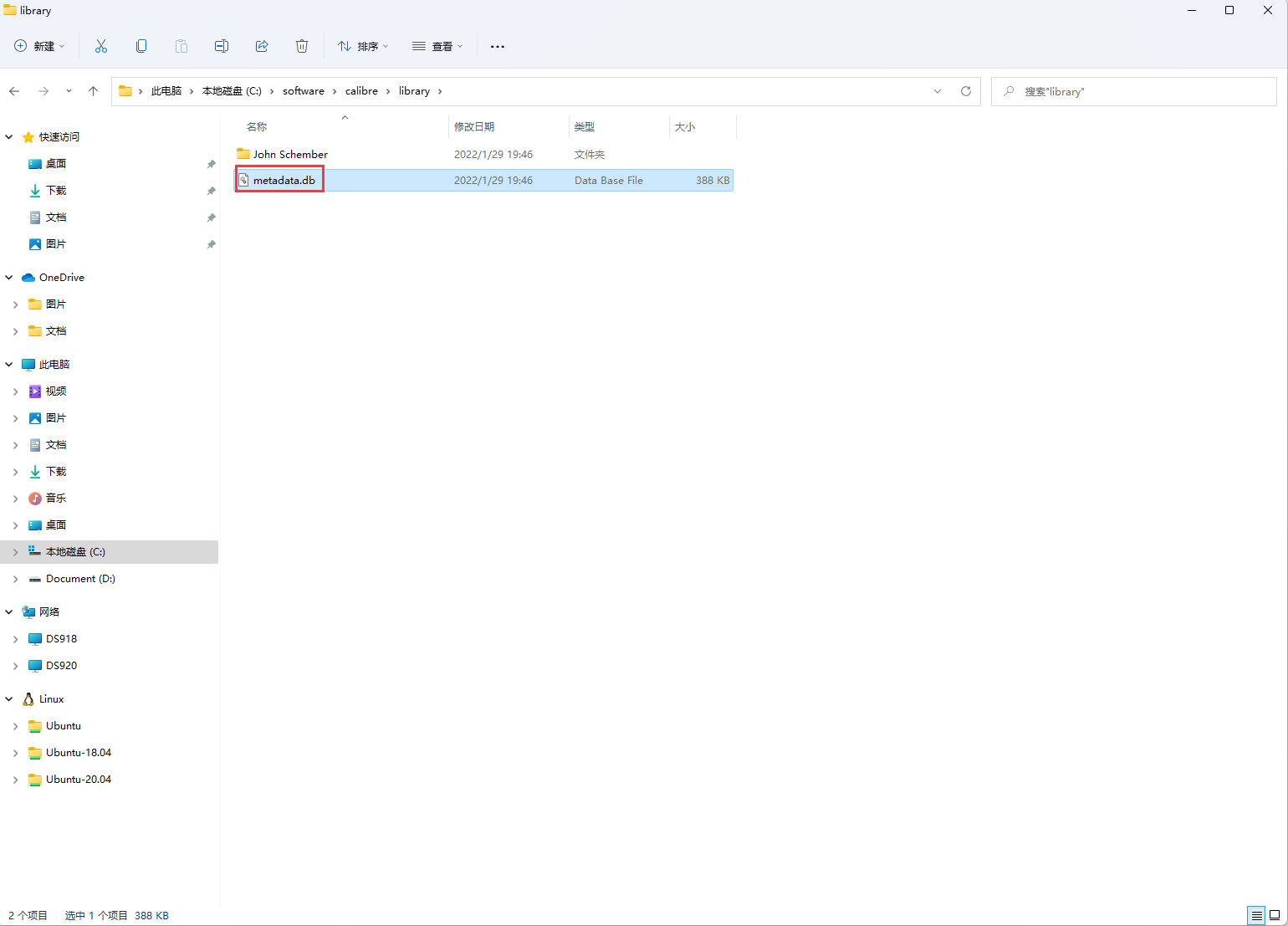Click the Cut scissors icon in toolbar

[x=101, y=46]
